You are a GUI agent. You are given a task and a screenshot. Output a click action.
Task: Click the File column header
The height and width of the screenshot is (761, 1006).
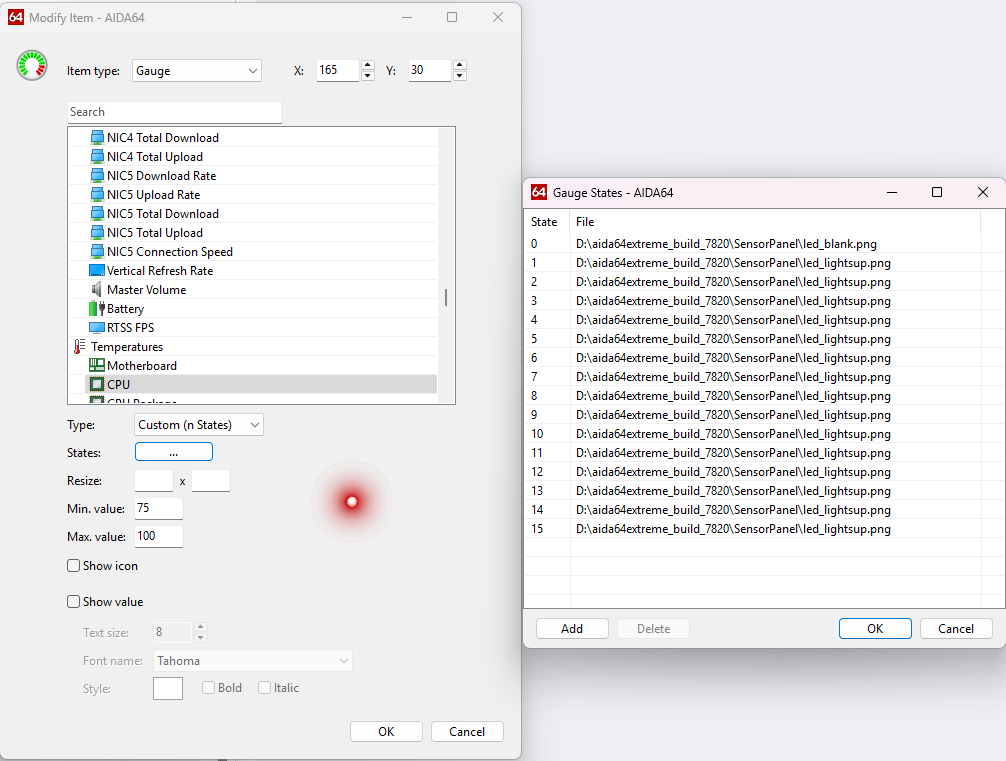[776, 222]
